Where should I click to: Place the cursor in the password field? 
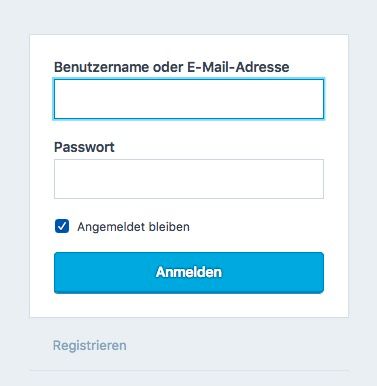pyautogui.click(x=189, y=179)
